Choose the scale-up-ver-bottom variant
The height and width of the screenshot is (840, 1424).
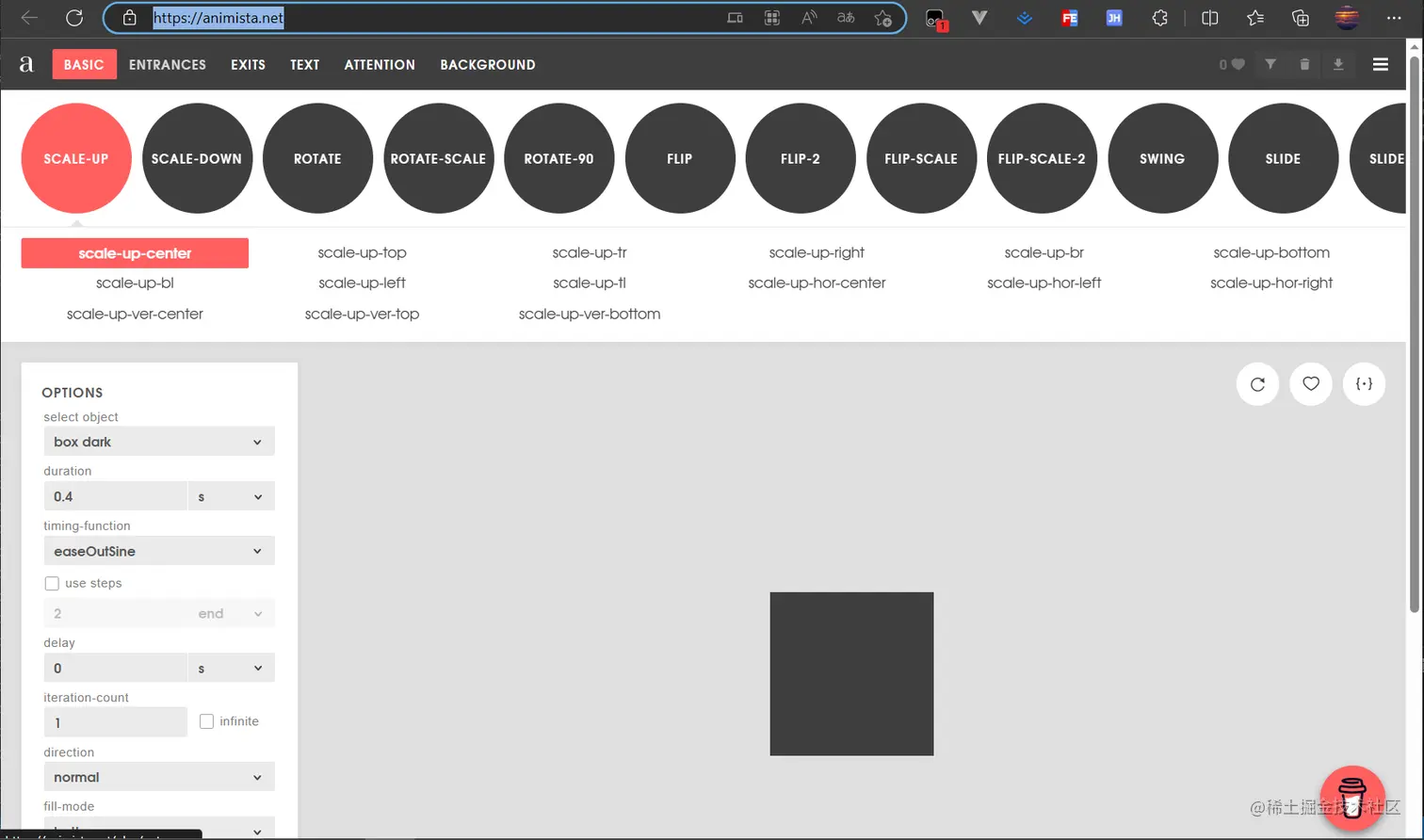(x=590, y=314)
